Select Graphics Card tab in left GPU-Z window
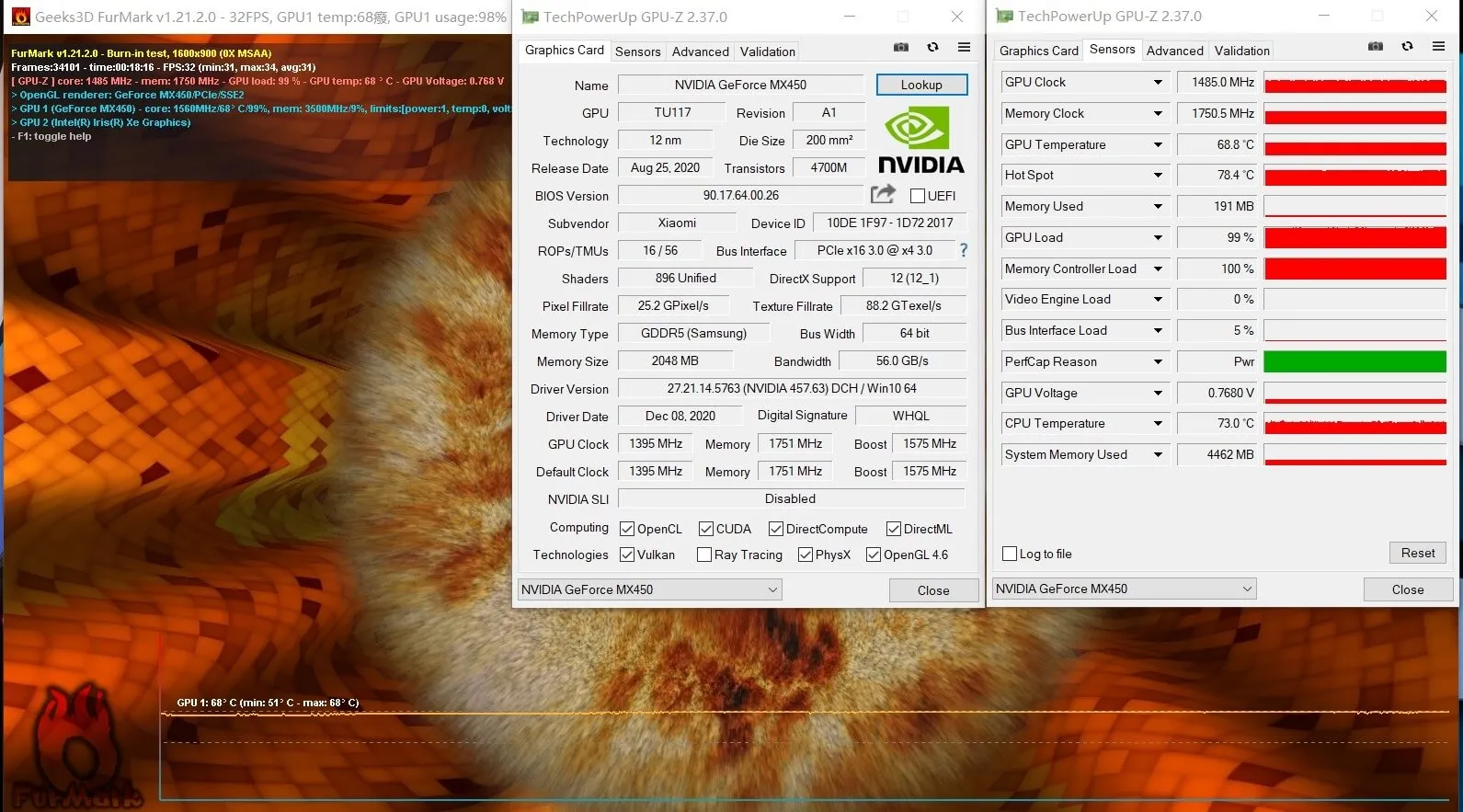 [x=565, y=51]
